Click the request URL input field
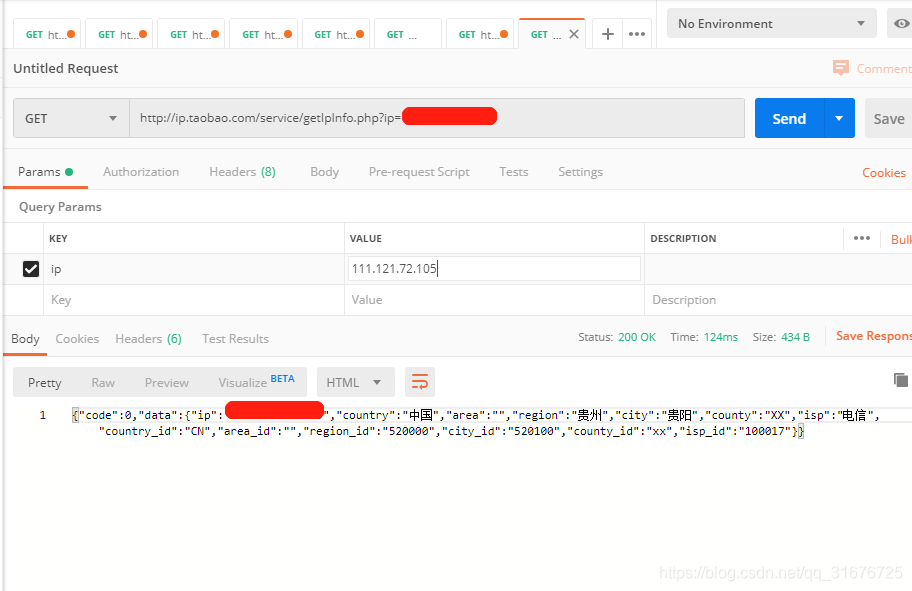 pyautogui.click(x=437, y=118)
